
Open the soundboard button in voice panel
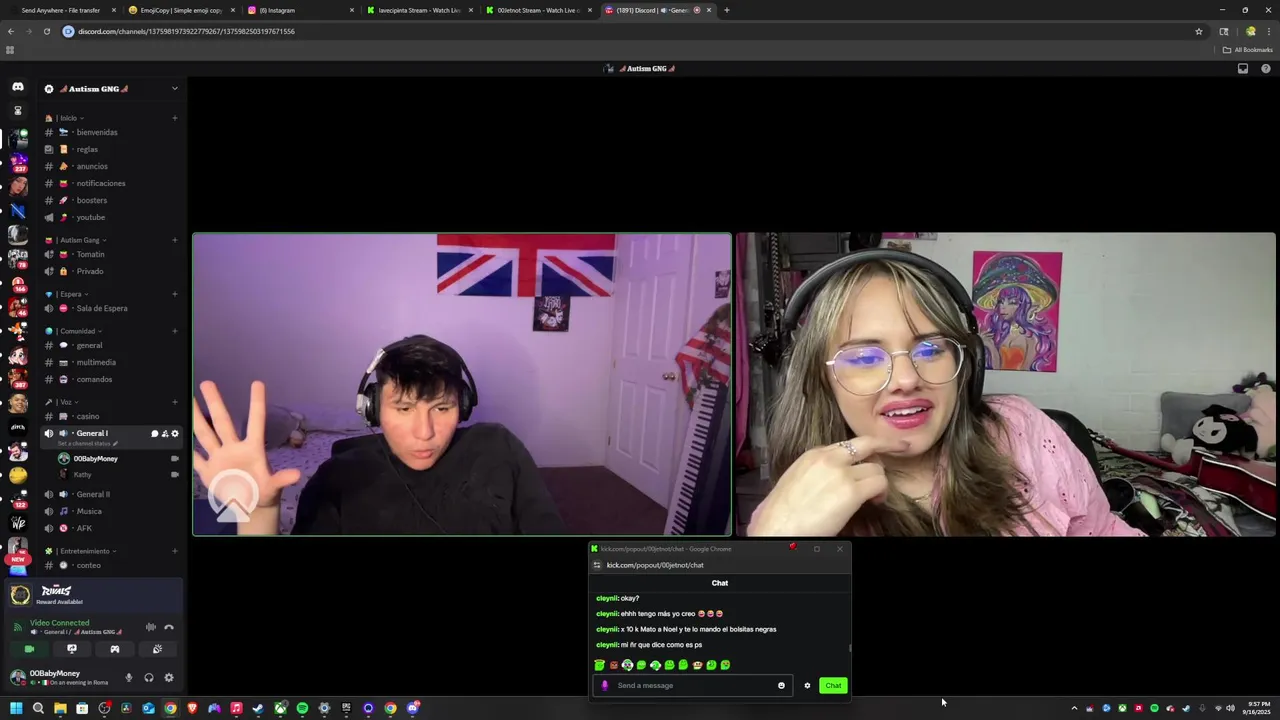157,649
